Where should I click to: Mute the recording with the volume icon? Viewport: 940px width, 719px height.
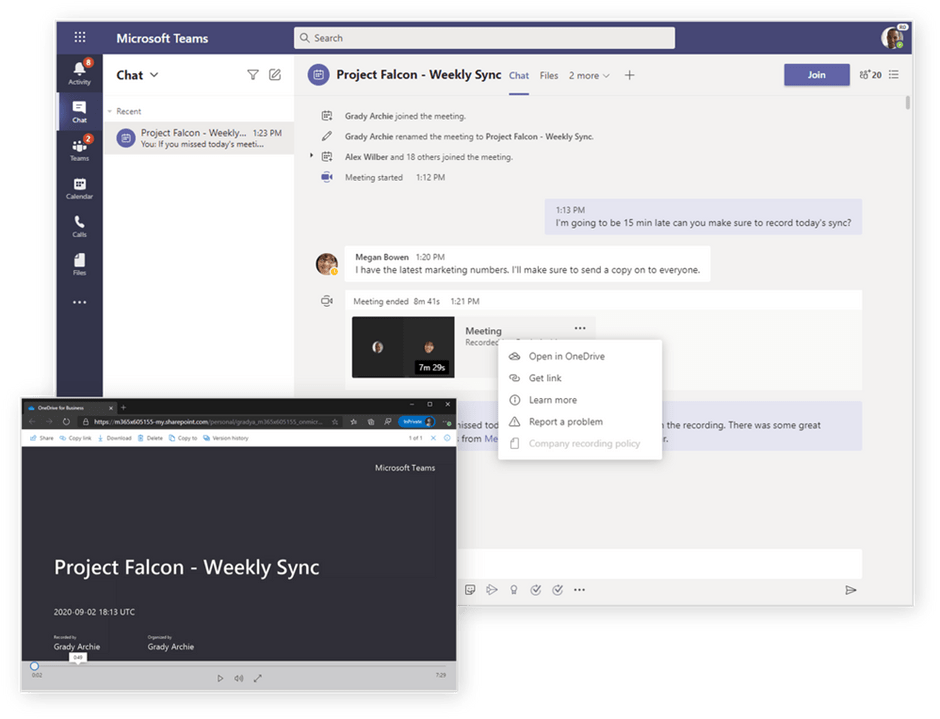239,678
